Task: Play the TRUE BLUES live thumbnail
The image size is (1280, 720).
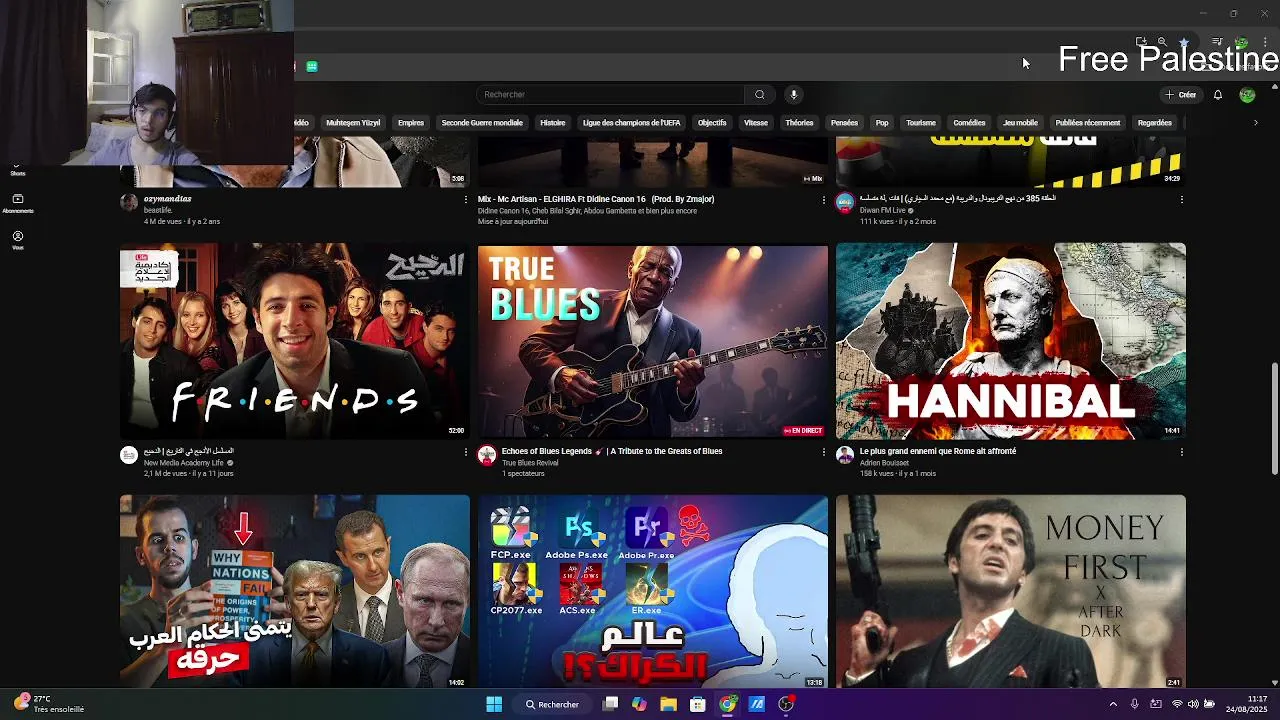Action: [653, 341]
